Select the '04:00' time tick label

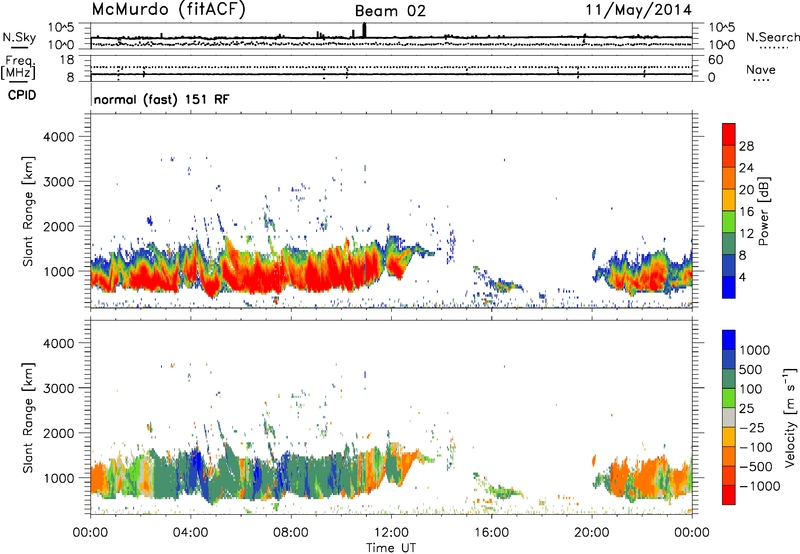(190, 533)
